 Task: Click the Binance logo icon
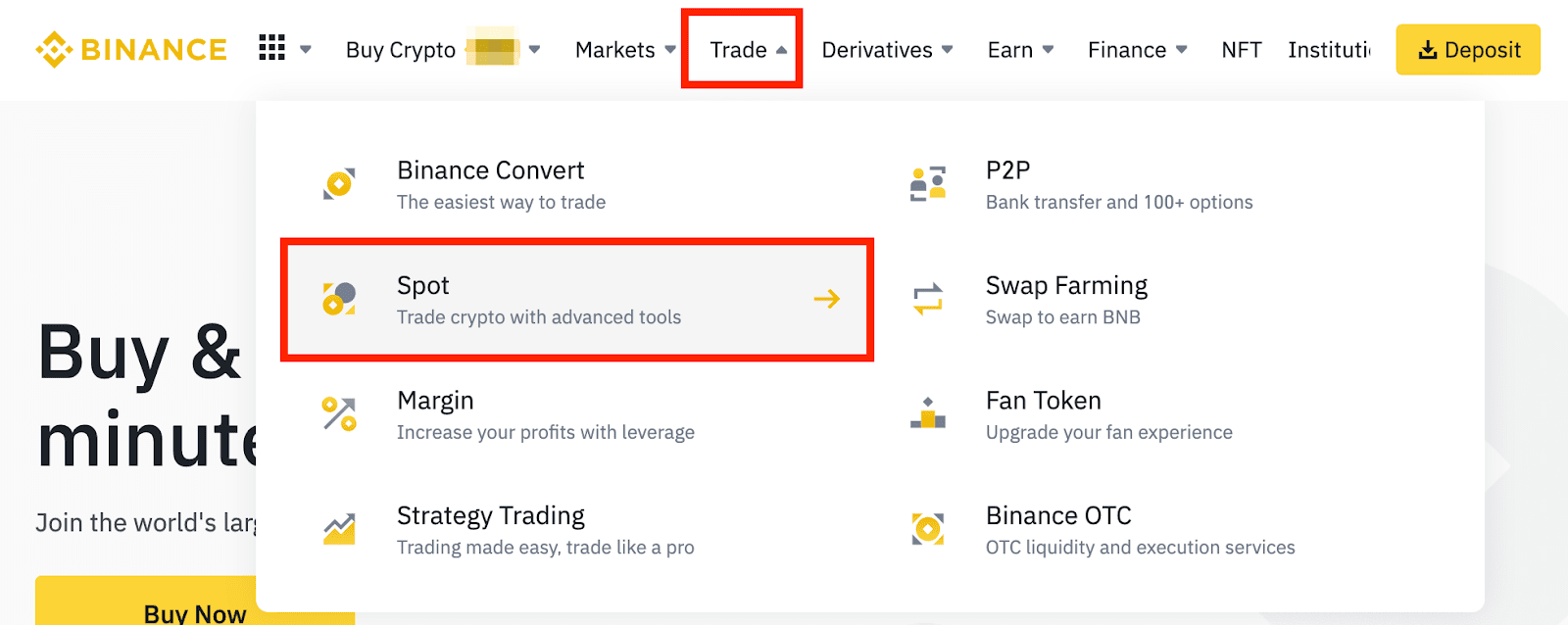53,49
